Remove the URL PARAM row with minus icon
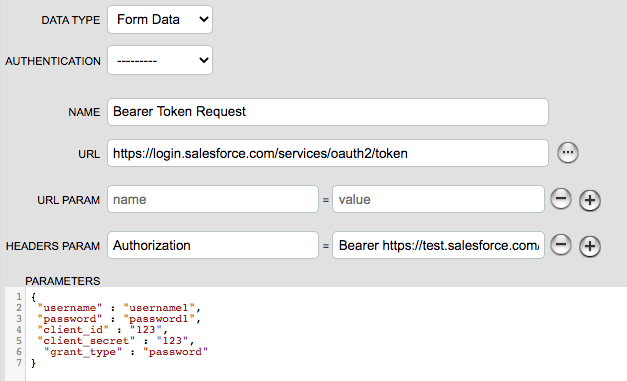Image resolution: width=627 pixels, height=381 pixels. click(561, 199)
